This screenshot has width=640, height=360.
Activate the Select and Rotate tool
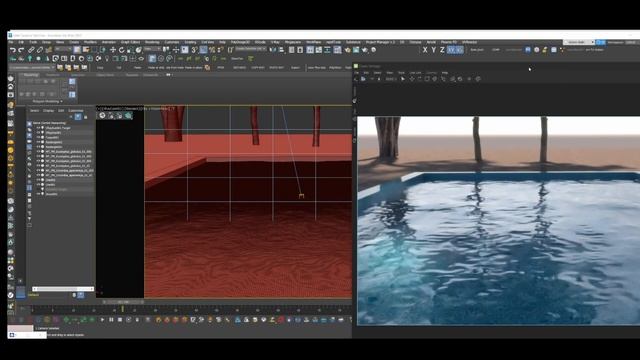121,50
